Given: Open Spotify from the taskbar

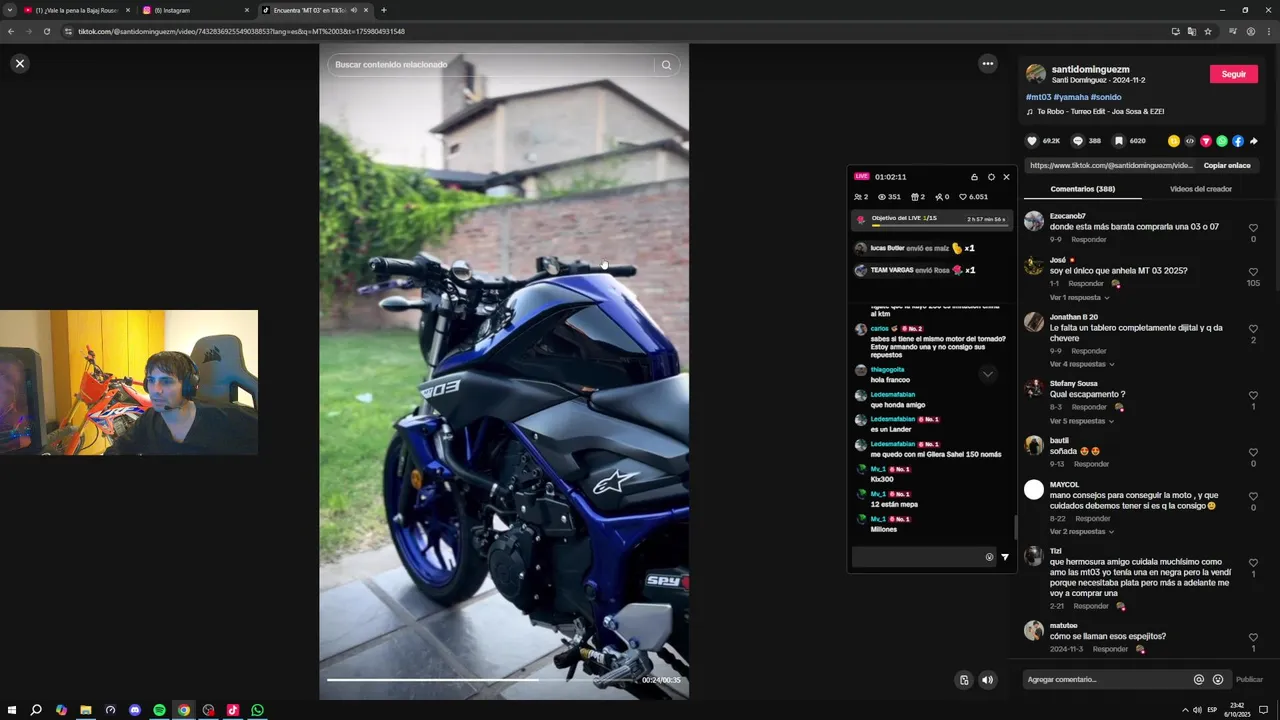Looking at the screenshot, I should [159, 710].
